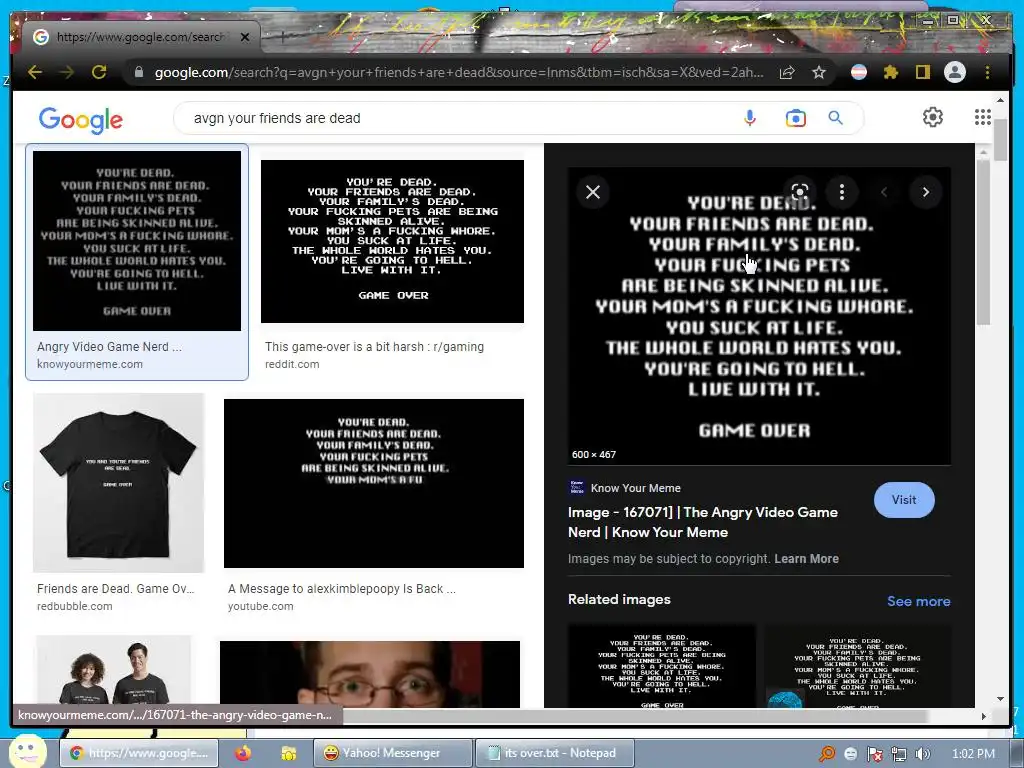Viewport: 1024px width, 768px height.
Task: Click the 'This game-over is a bit harsh : r/gaming' caption
Action: click(374, 347)
